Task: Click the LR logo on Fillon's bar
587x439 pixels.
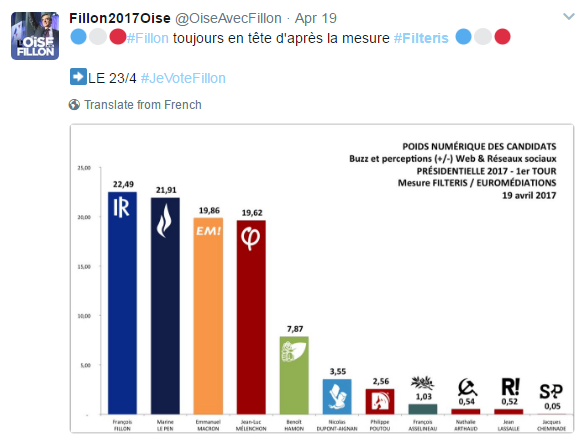Action: pos(122,207)
